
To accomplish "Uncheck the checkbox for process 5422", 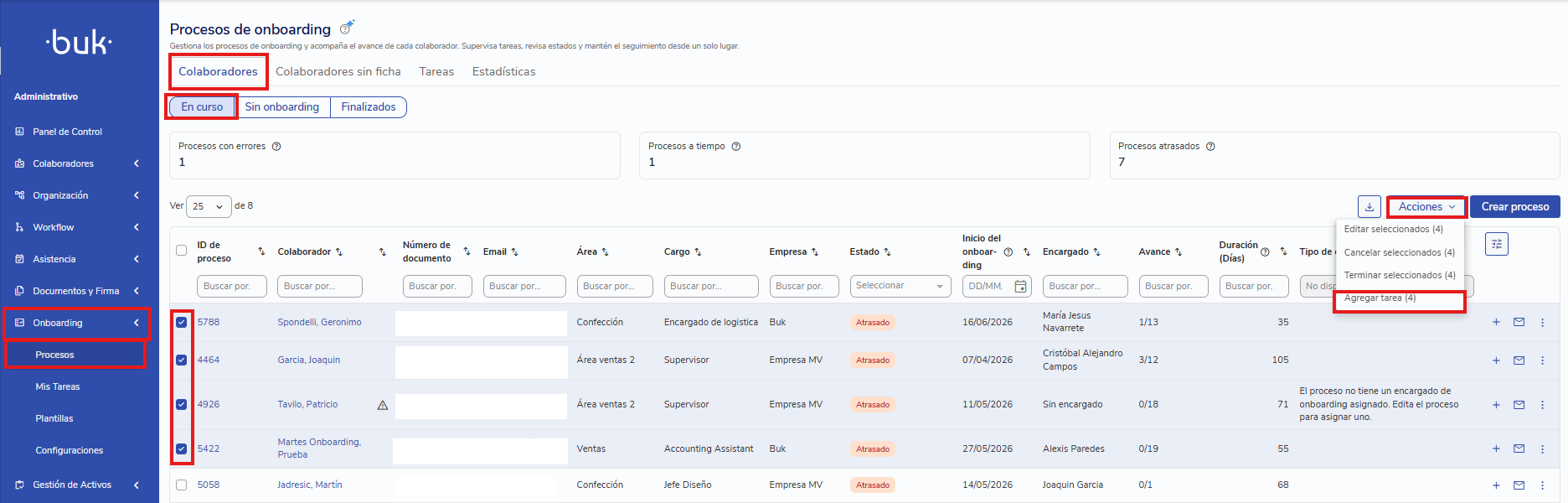I will pos(181,449).
